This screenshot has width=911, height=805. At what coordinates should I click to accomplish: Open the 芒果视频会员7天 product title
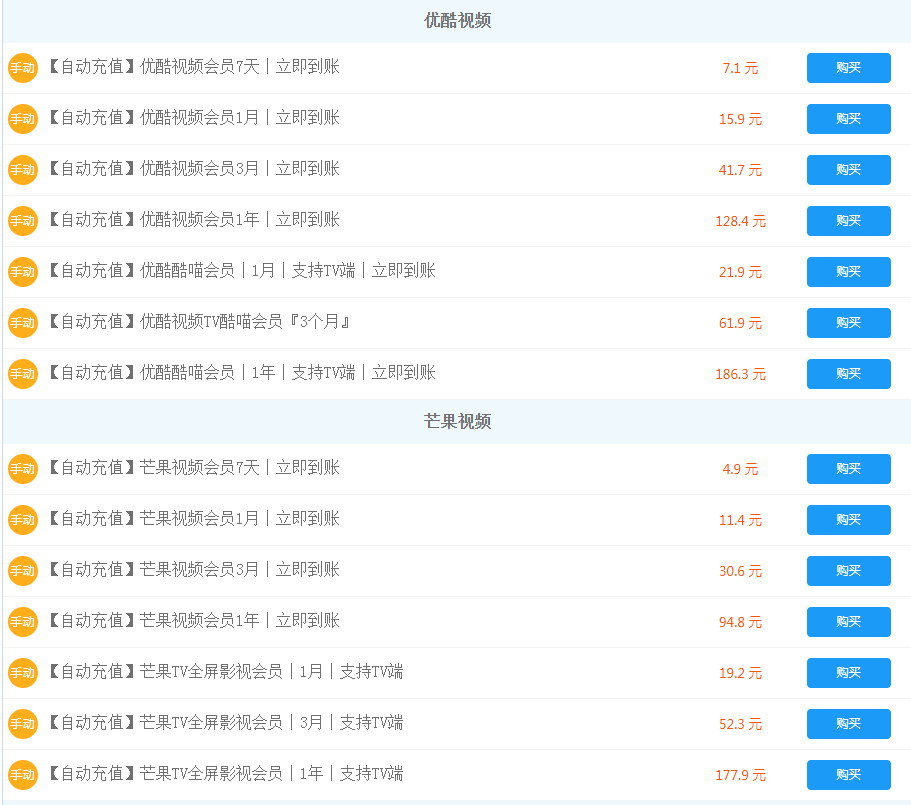193,468
